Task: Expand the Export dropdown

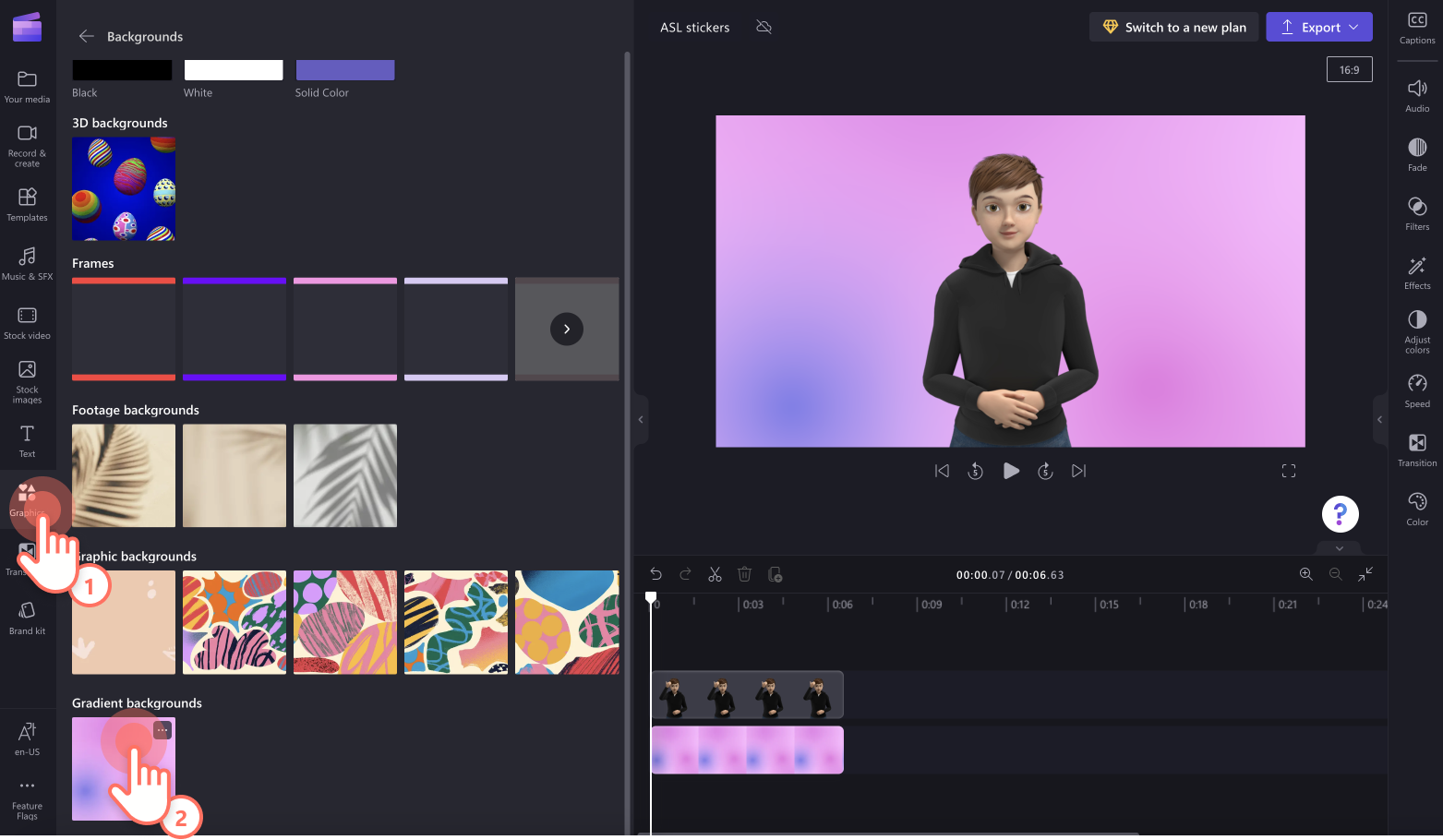Action: point(1353,27)
